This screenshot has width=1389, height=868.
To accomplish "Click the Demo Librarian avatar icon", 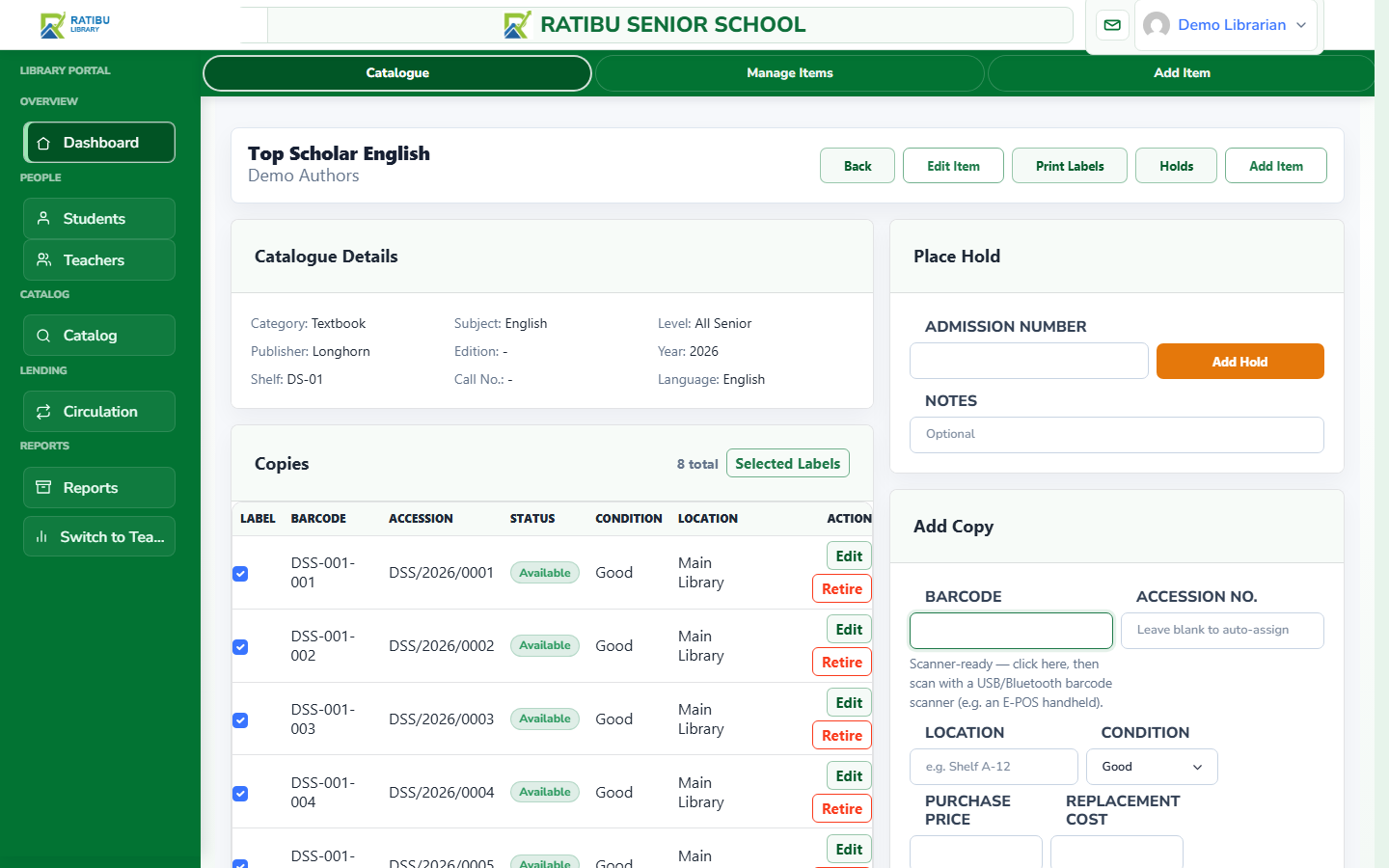I will click(1157, 25).
